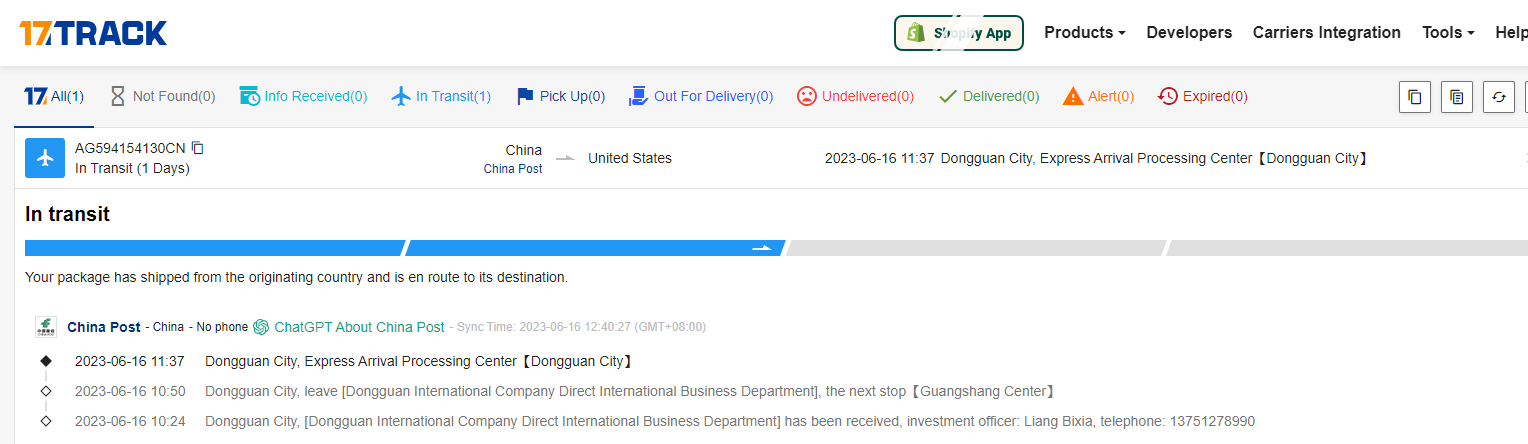Viewport: 1528px width, 444px height.
Task: Click the 17TRACK logo
Action: tap(93, 33)
